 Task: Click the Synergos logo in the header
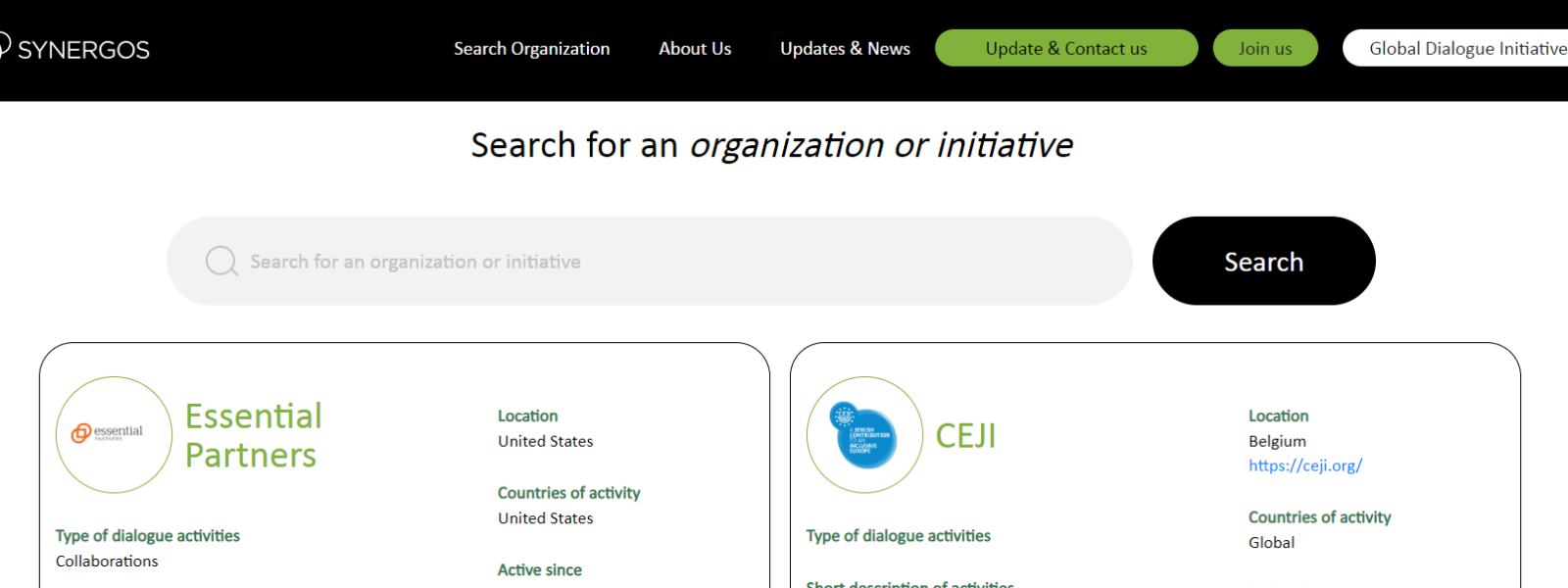pos(74,49)
